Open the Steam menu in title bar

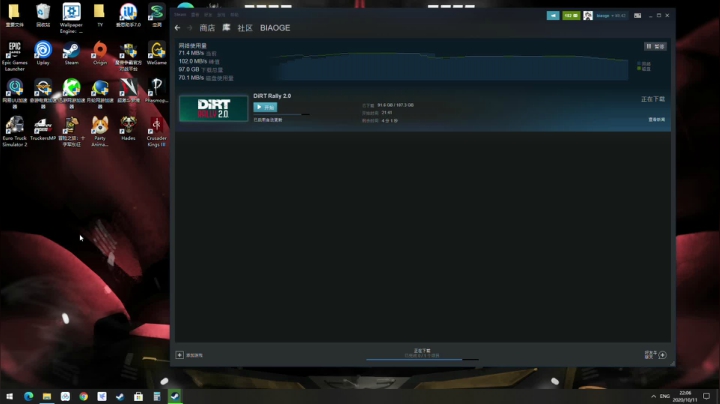(180, 15)
